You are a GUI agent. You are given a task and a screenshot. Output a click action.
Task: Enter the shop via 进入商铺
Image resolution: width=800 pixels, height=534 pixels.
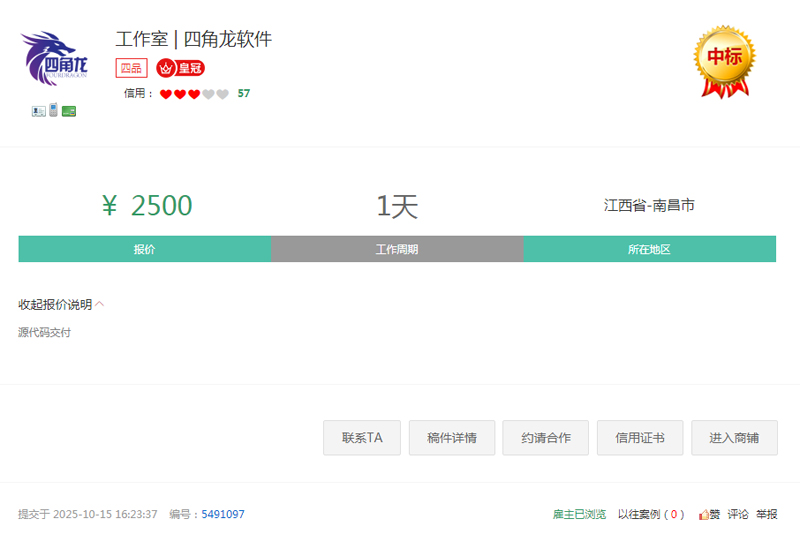[734, 438]
